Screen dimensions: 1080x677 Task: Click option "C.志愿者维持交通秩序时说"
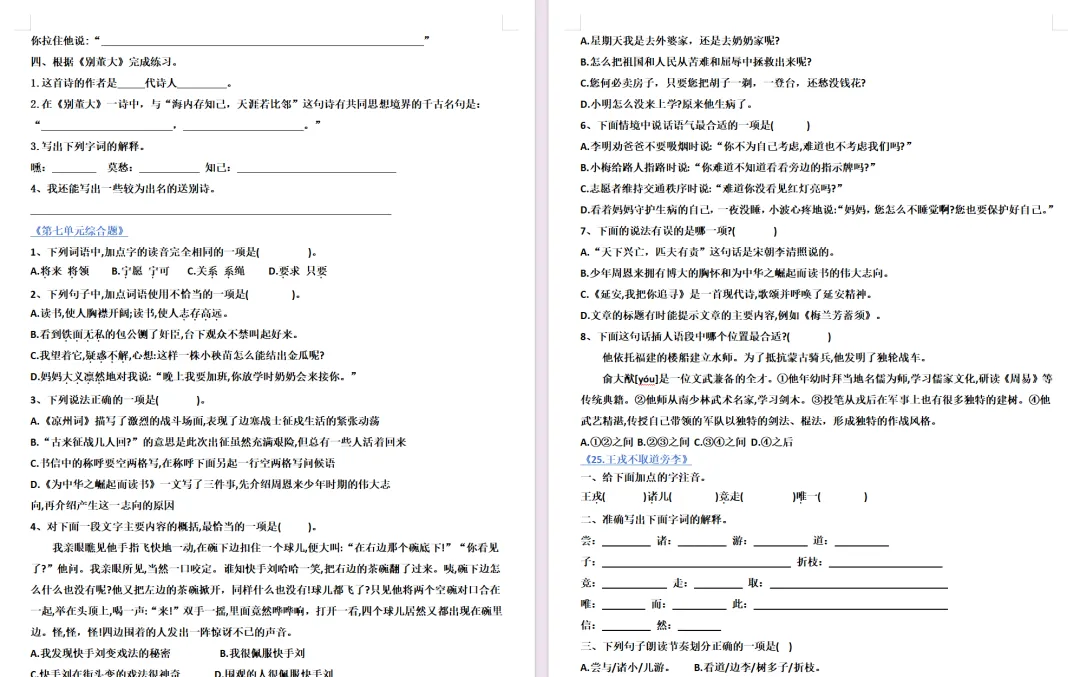coord(712,188)
